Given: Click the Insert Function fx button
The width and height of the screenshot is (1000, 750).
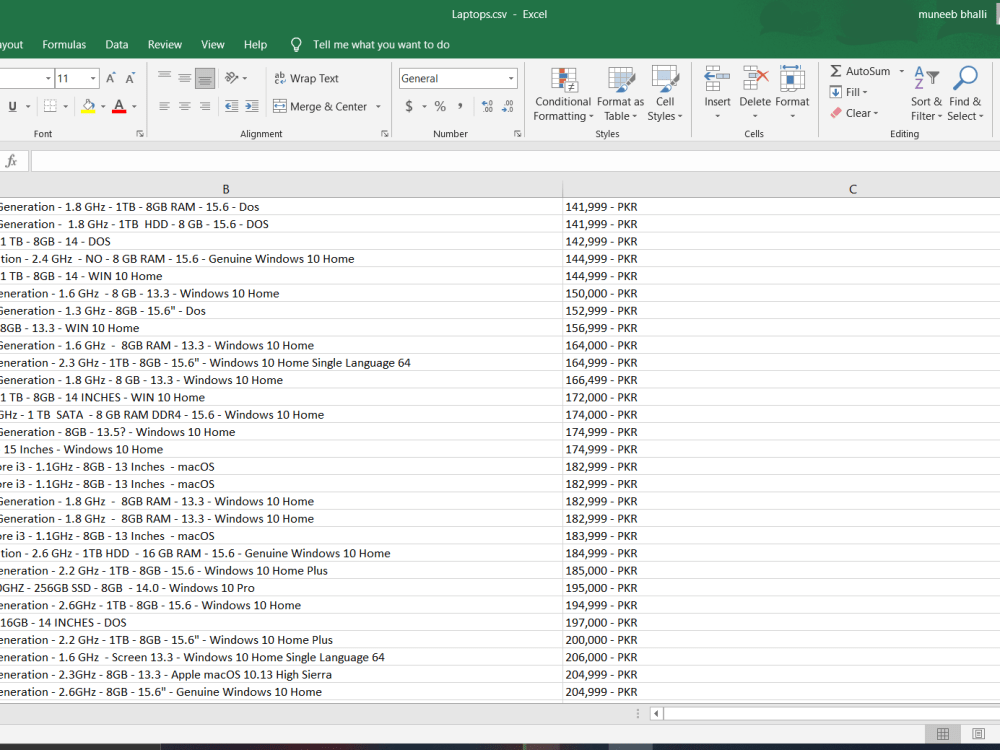Looking at the screenshot, I should [11, 161].
